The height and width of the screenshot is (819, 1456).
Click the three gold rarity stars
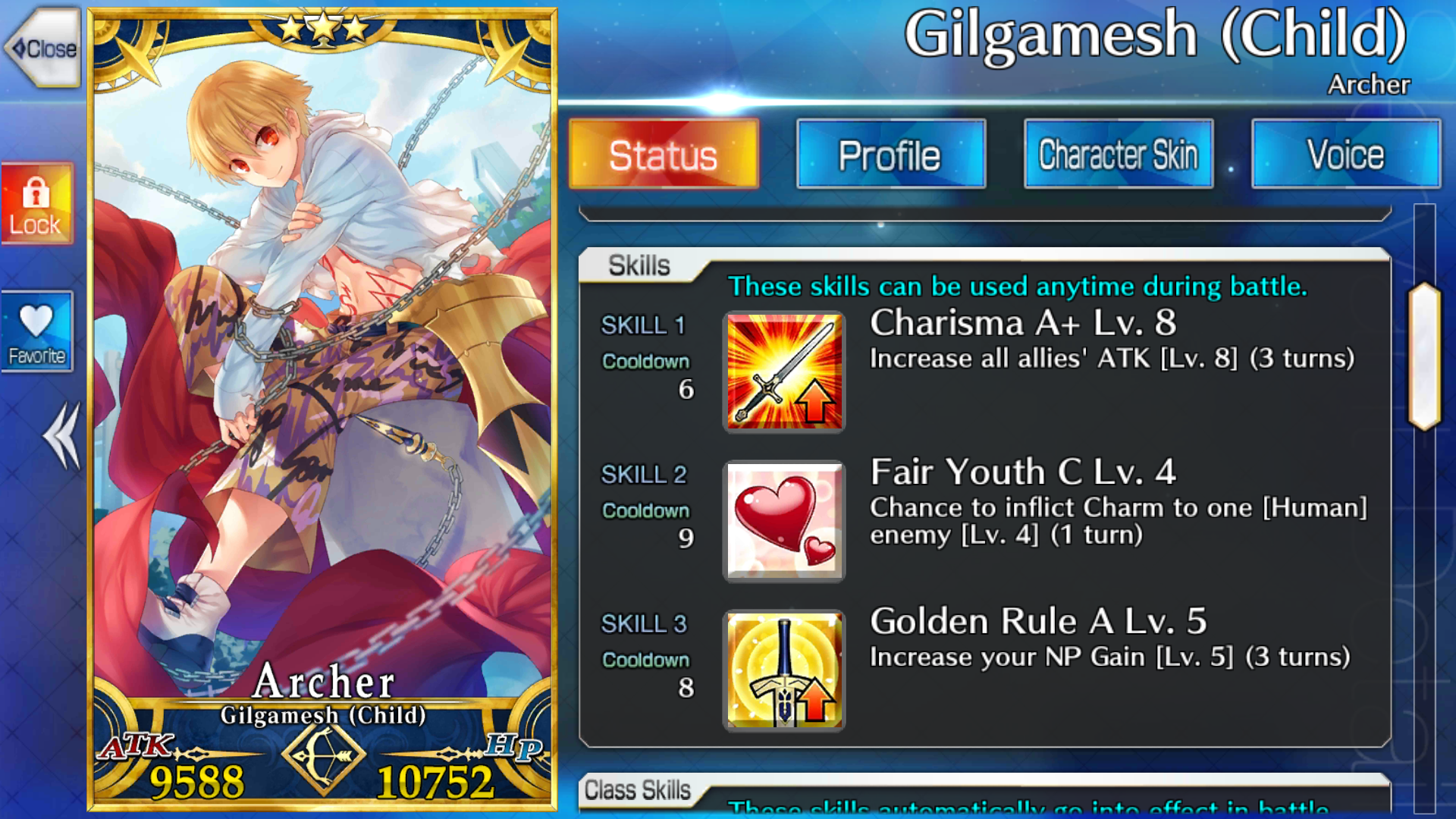point(324,28)
